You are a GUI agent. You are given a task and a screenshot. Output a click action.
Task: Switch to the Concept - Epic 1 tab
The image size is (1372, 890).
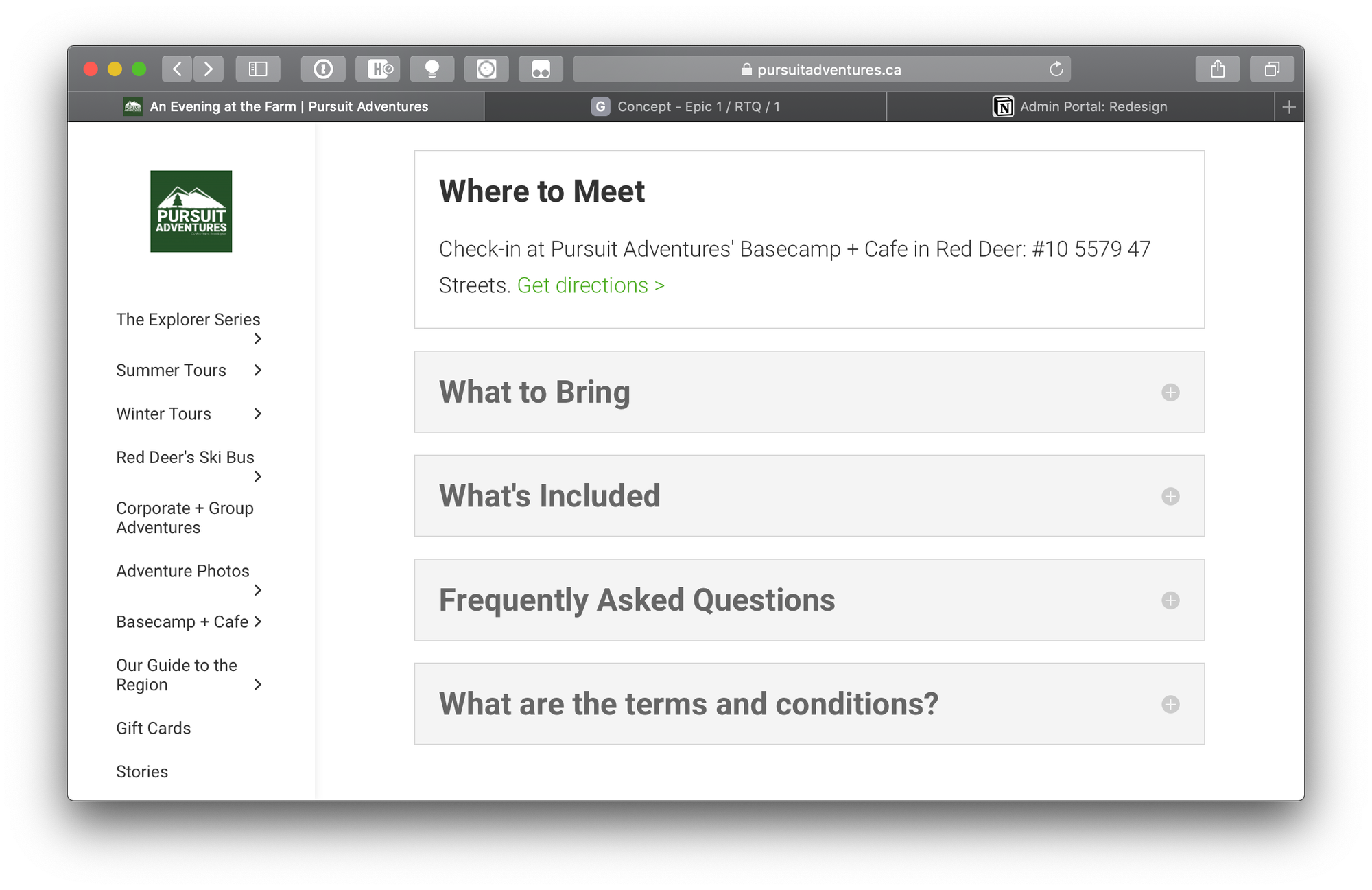(x=685, y=107)
